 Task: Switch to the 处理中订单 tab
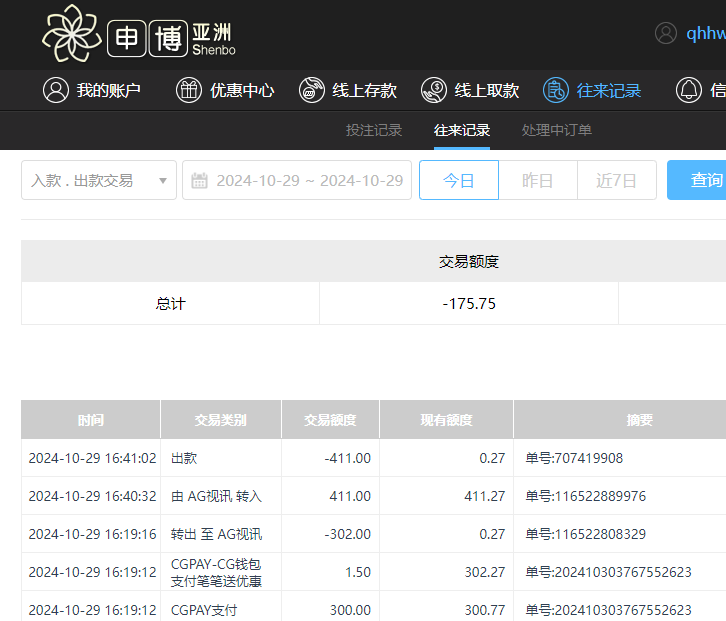[557, 130]
